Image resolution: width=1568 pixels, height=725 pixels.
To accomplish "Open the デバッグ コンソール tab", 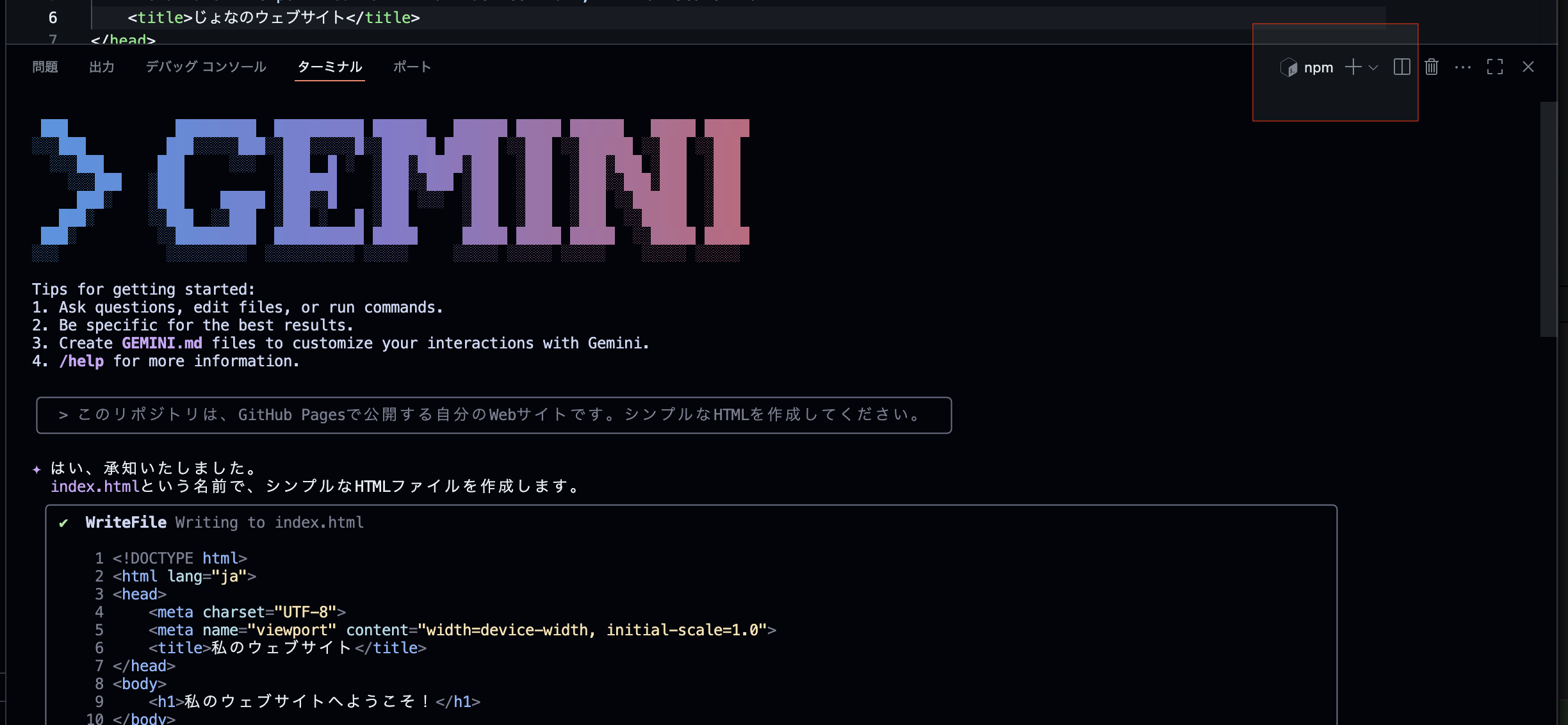I will 206,67.
